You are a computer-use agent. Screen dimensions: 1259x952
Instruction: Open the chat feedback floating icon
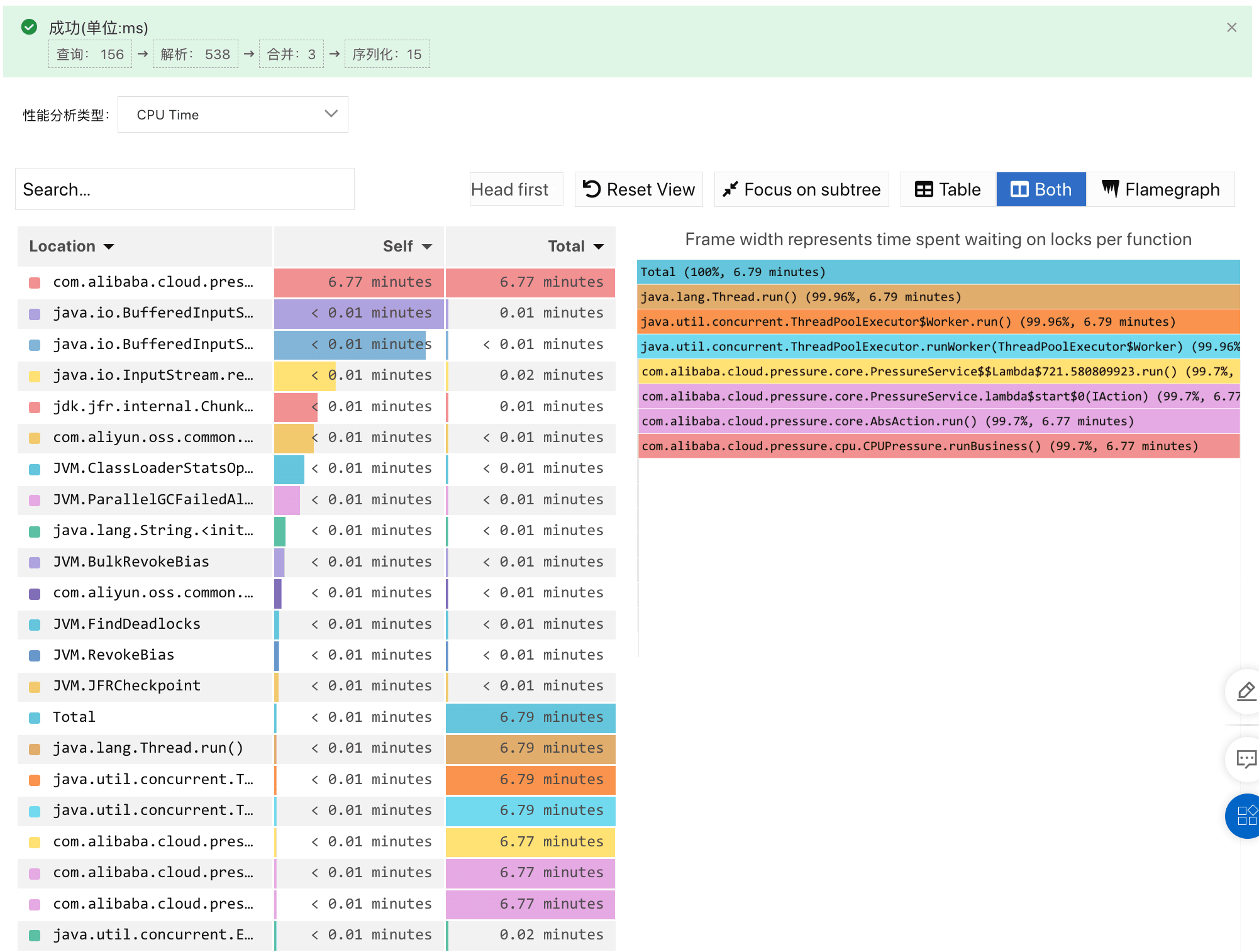pyautogui.click(x=1246, y=759)
